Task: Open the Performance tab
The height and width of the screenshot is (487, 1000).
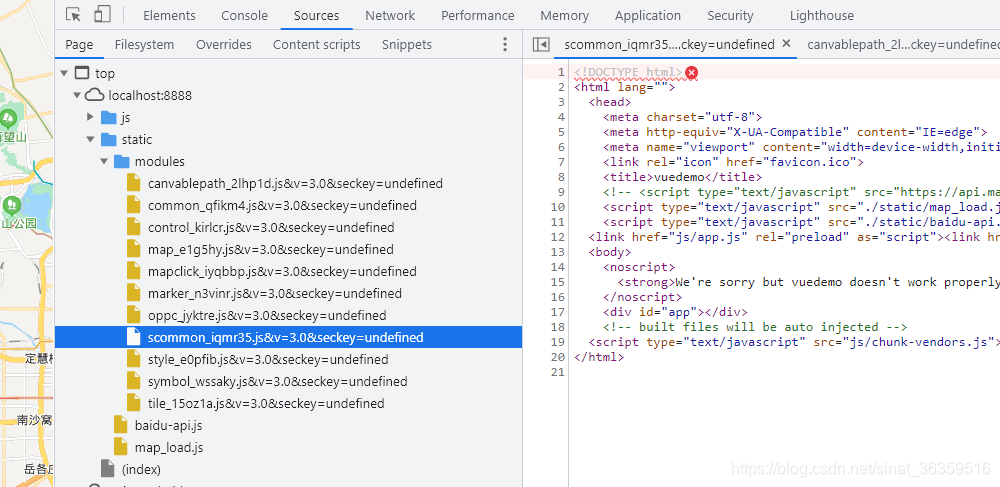Action: (x=478, y=15)
